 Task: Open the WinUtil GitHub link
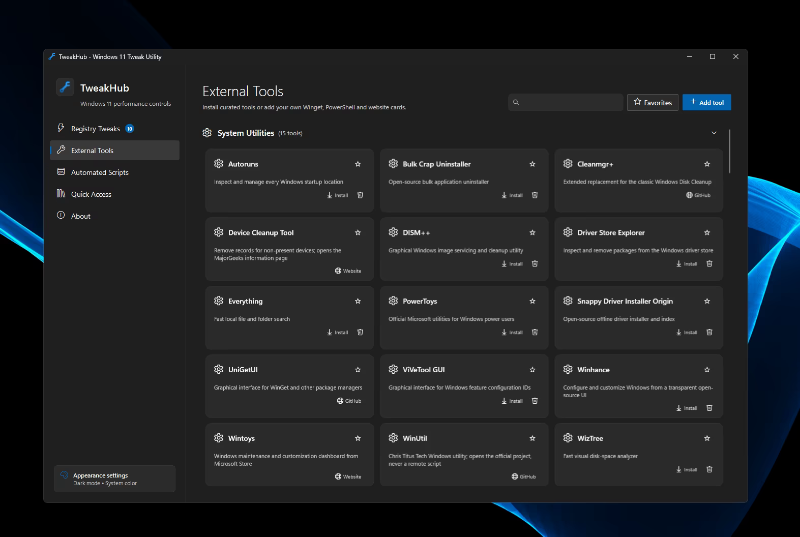pos(524,477)
